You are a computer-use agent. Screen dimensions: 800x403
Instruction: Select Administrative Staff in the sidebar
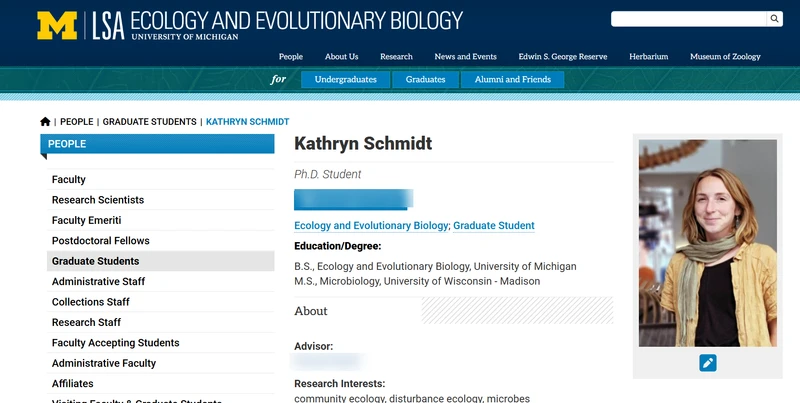pyautogui.click(x=160, y=282)
